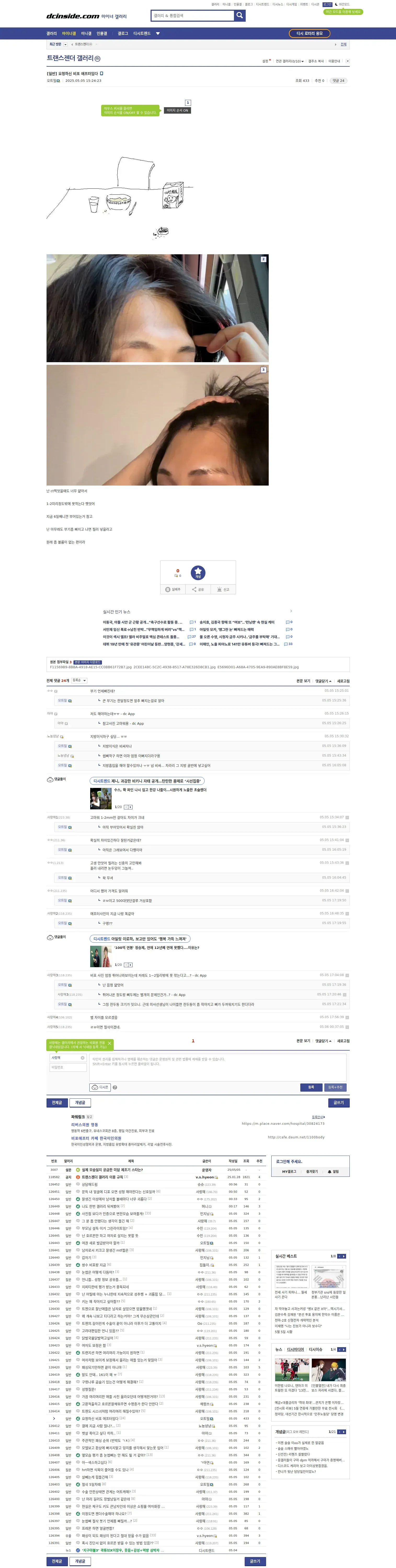Open the 비포애프터 카페 한국미인의원 ad link
Image resolution: width=396 pixels, height=1568 pixels.
96,1138
